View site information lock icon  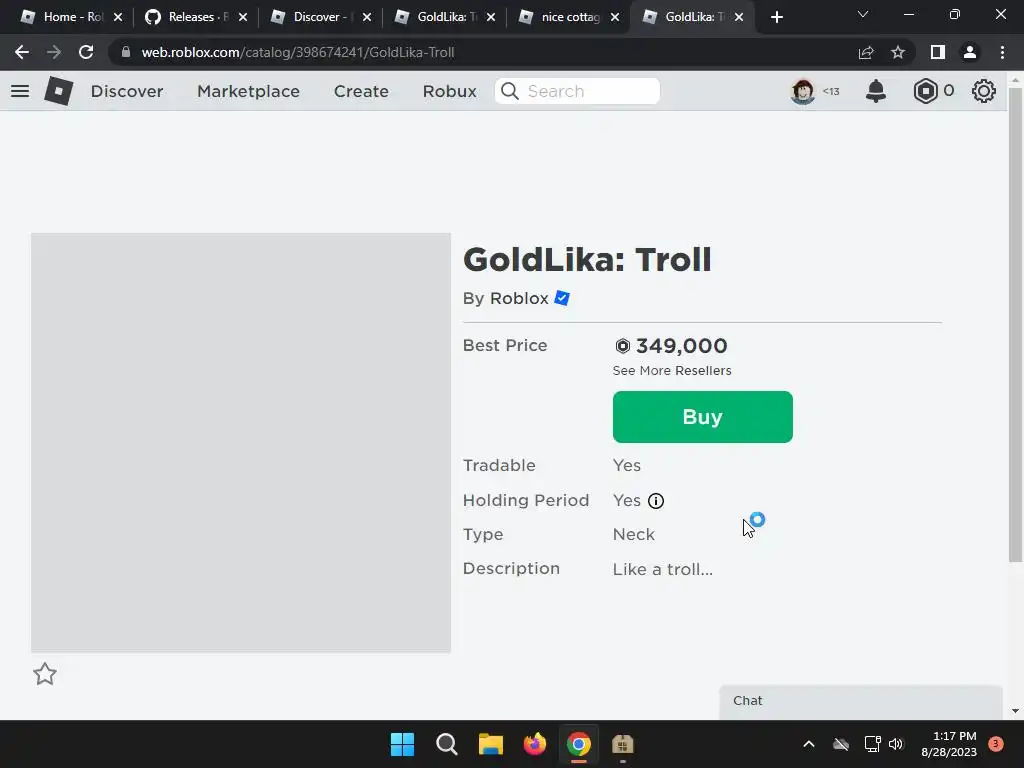pyautogui.click(x=126, y=52)
